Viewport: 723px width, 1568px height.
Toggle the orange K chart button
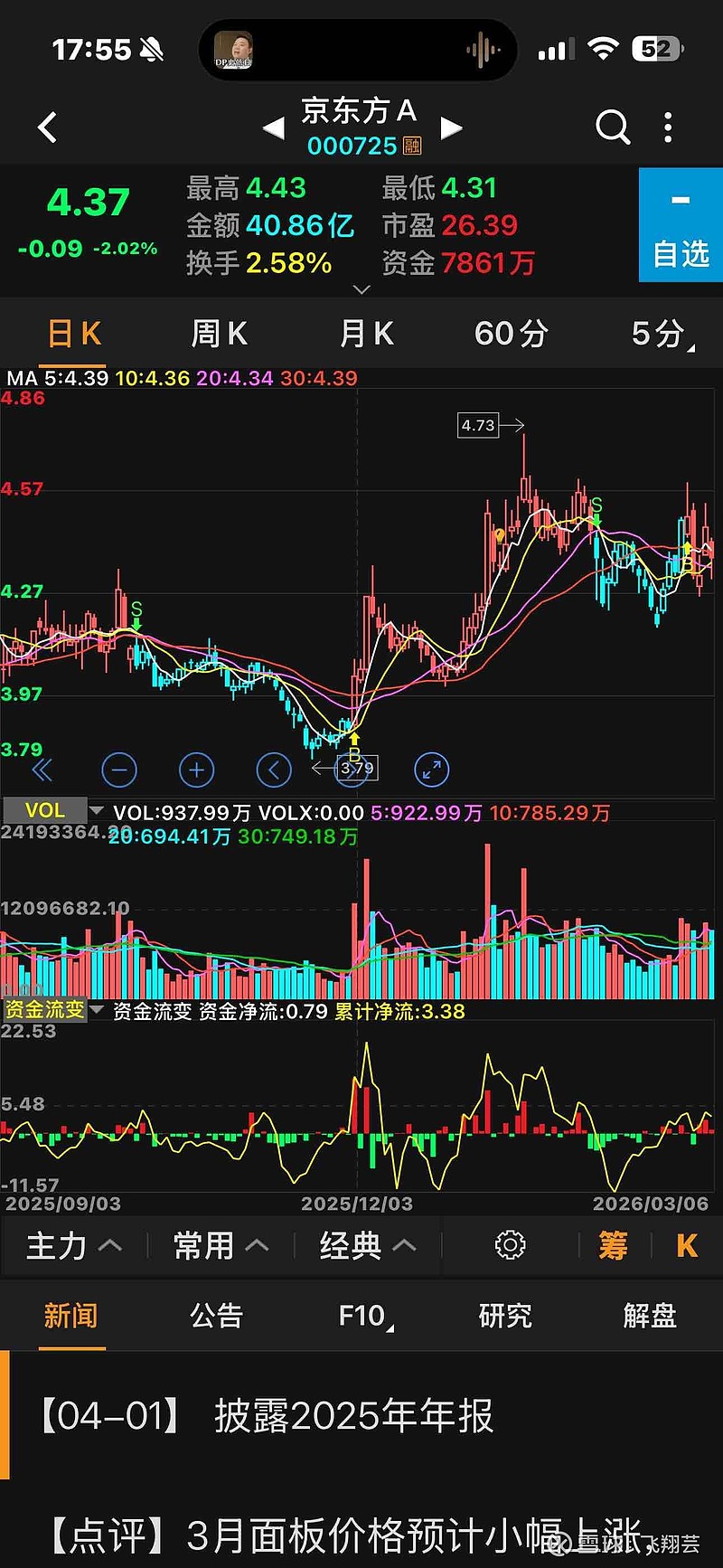[687, 1246]
